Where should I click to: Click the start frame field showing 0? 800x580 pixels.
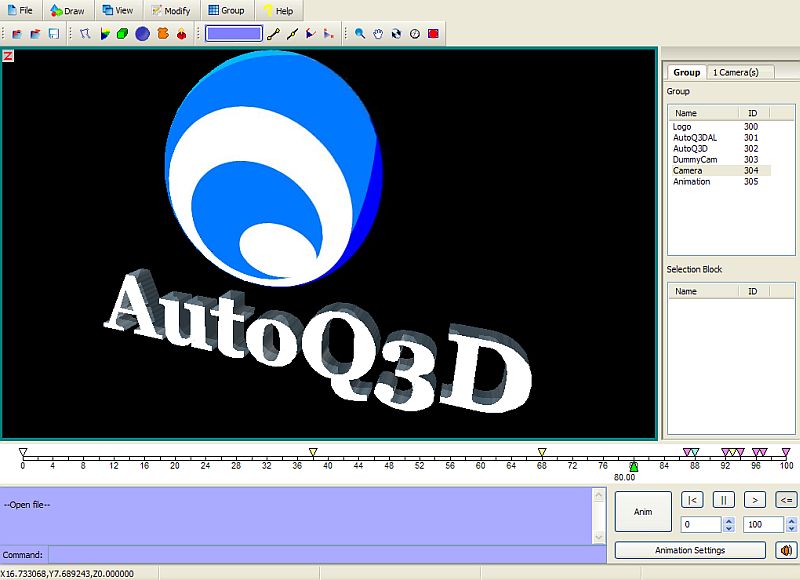tap(701, 524)
